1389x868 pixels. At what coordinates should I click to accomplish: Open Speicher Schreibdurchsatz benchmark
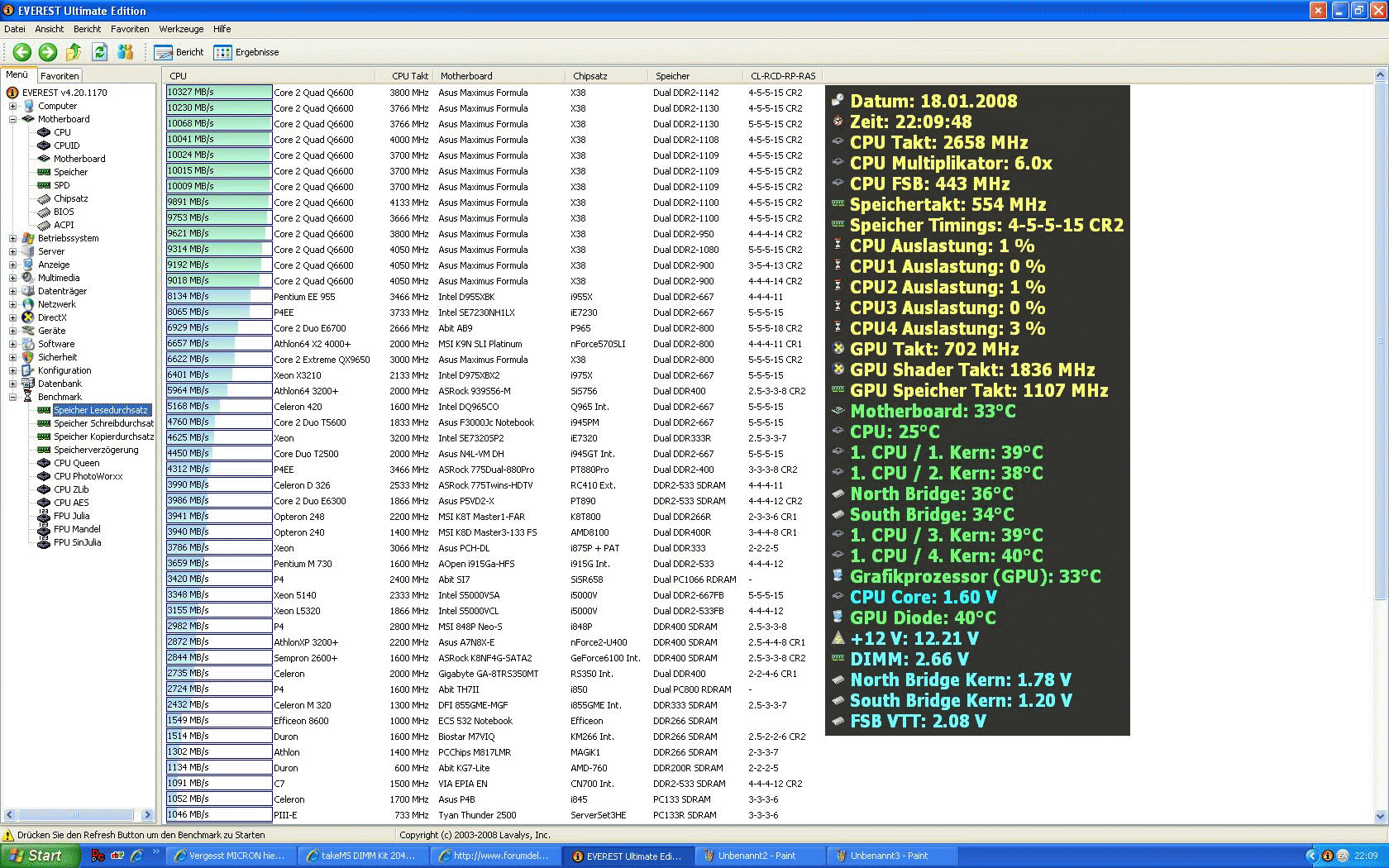(103, 423)
